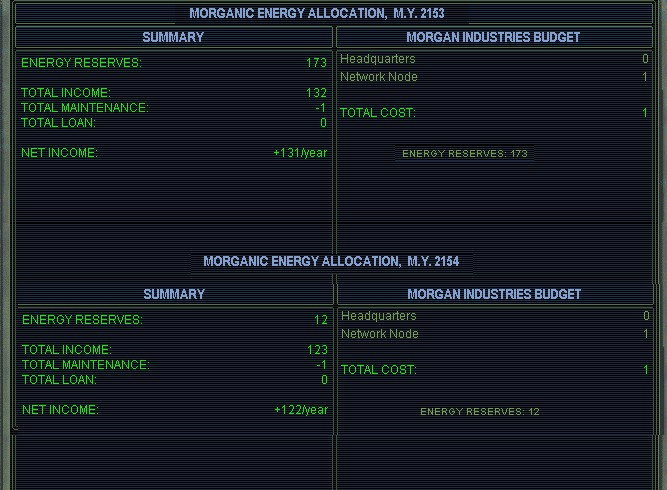Click the Net Income +122/year figure

(x=301, y=410)
